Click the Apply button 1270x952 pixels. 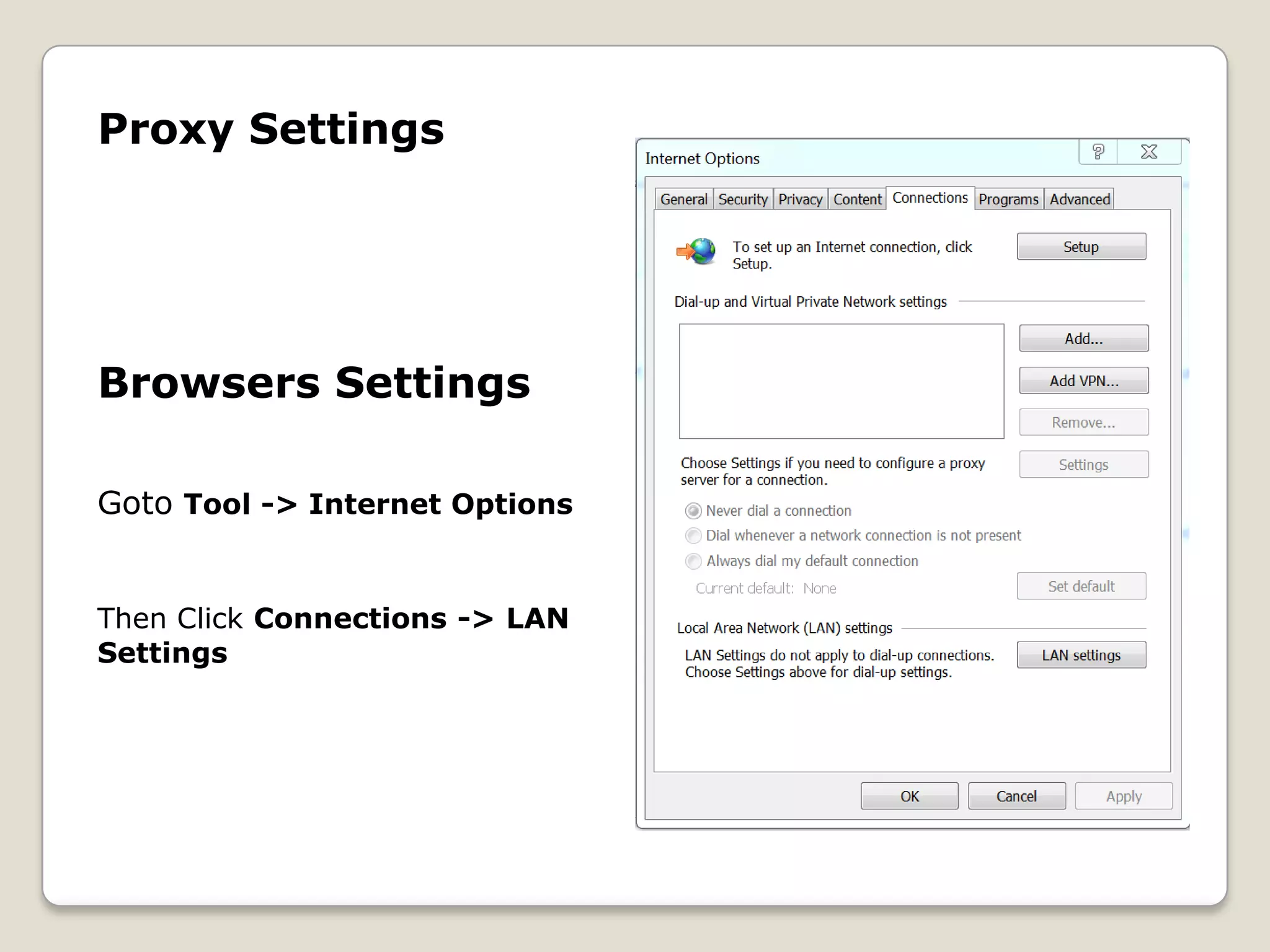pos(1124,796)
